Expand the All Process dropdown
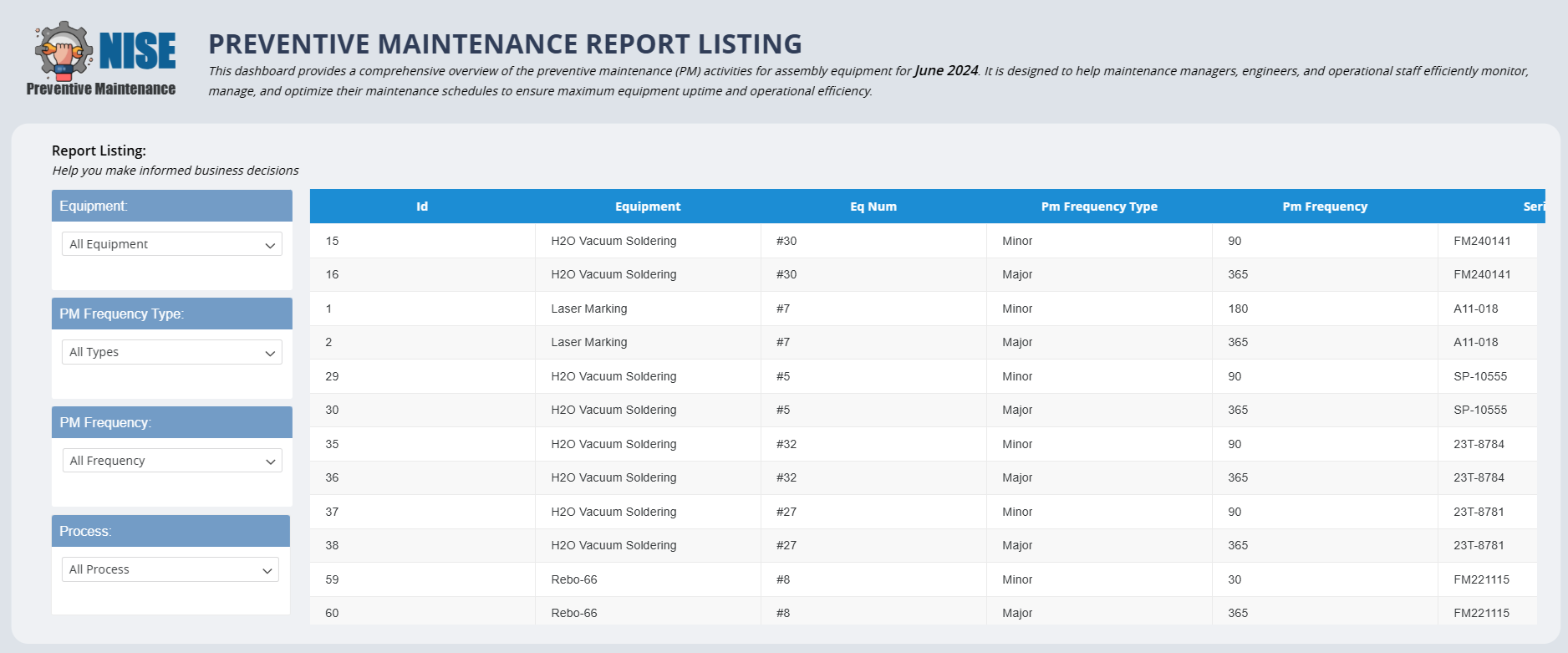 point(170,569)
